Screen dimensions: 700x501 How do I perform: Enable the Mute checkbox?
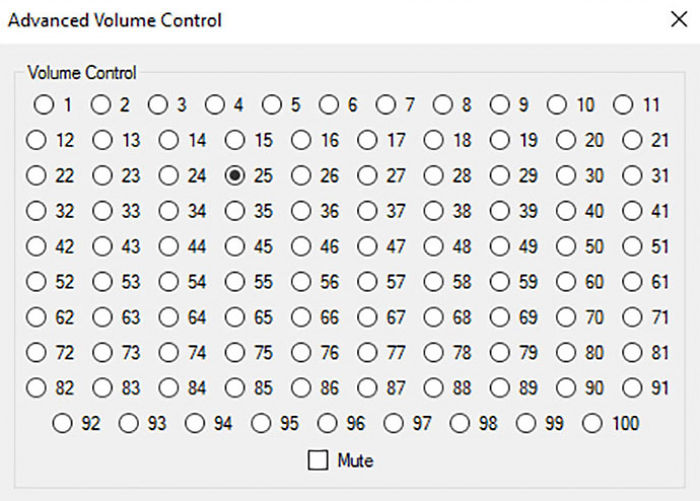318,460
